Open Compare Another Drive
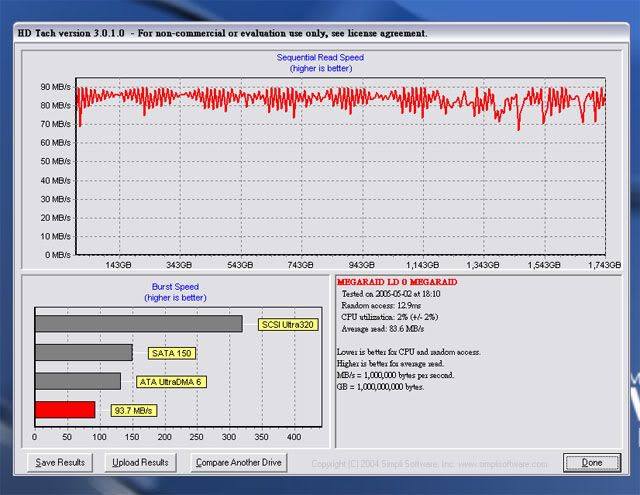The image size is (640, 495). tap(239, 462)
